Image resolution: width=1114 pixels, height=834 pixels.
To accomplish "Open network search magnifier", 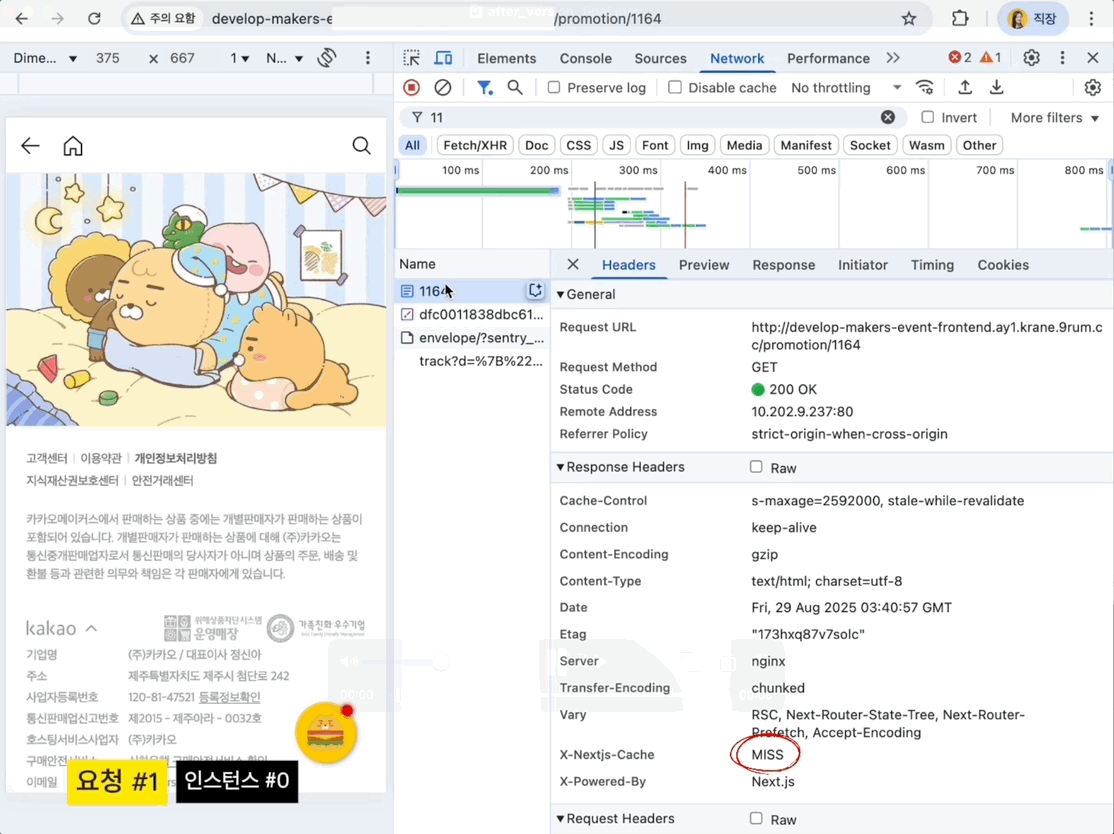I will [515, 87].
